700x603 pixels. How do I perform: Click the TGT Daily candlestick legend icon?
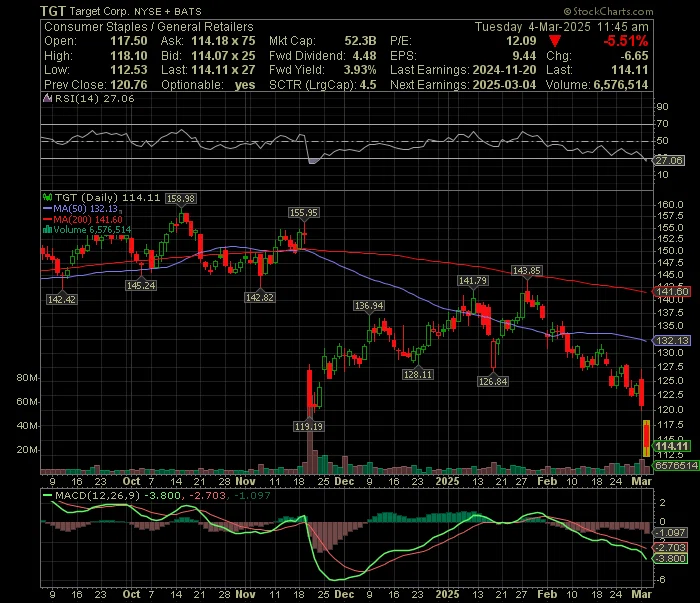pos(47,197)
